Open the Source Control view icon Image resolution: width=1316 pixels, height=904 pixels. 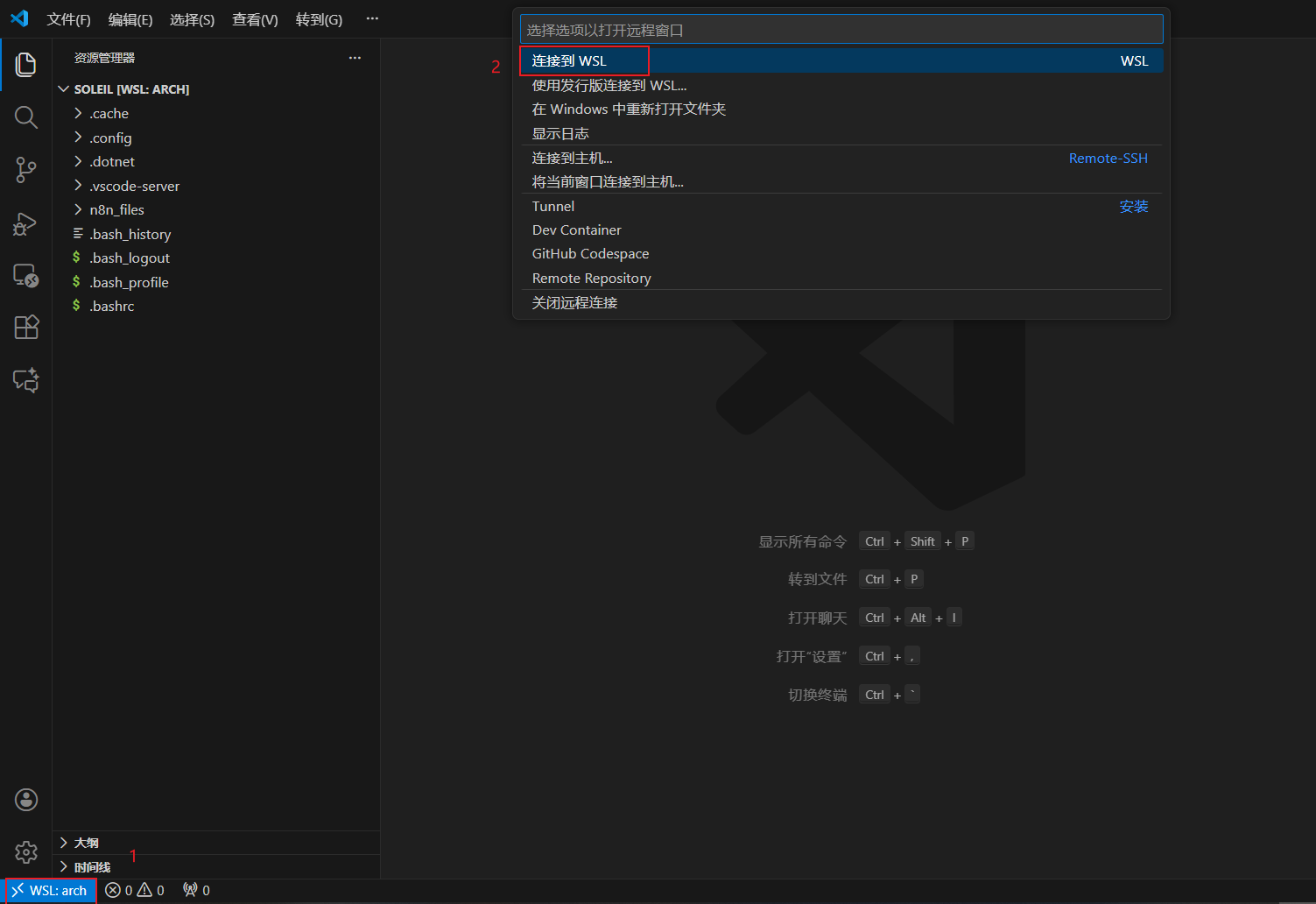coord(26,170)
